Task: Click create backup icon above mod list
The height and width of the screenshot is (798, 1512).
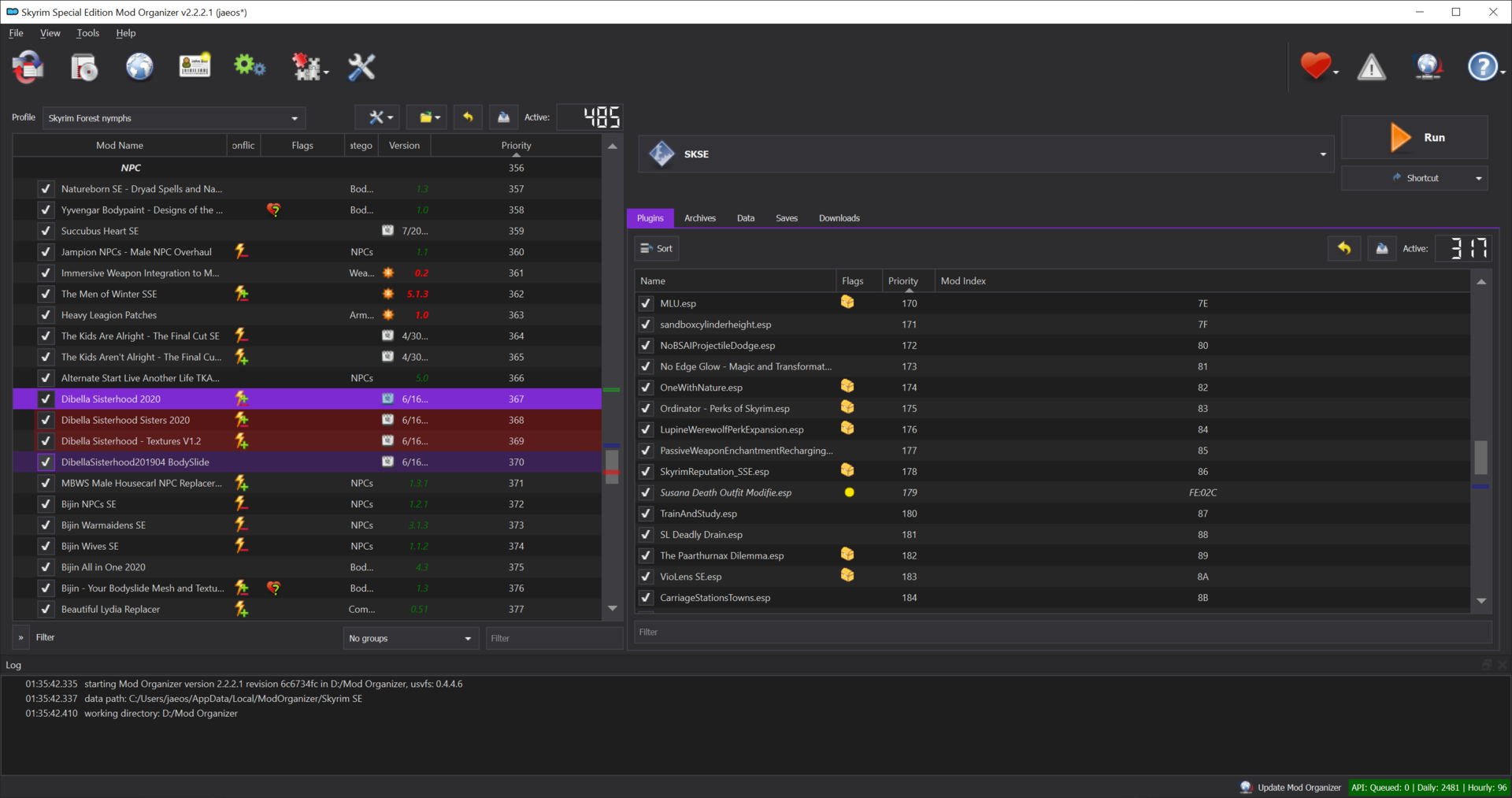Action: tap(503, 117)
